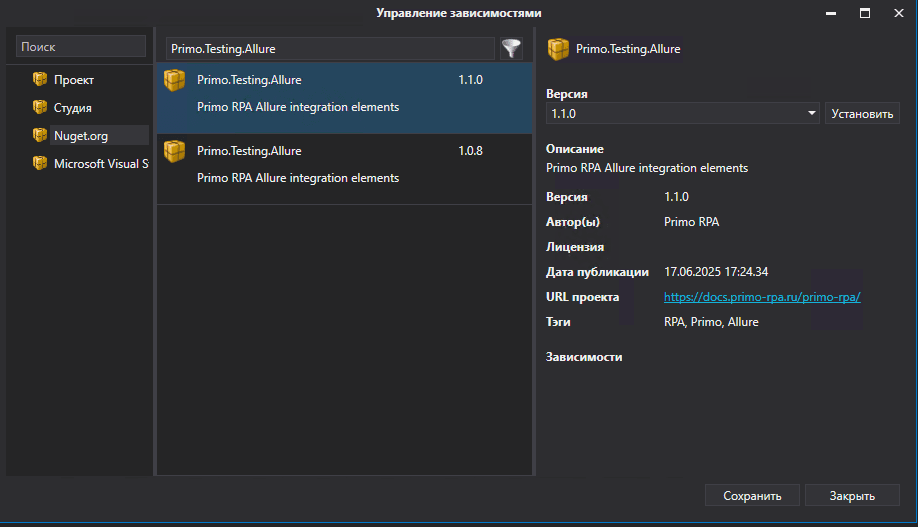The height and width of the screenshot is (527, 918).
Task: Click the Поиск search field
Action: tap(81, 47)
